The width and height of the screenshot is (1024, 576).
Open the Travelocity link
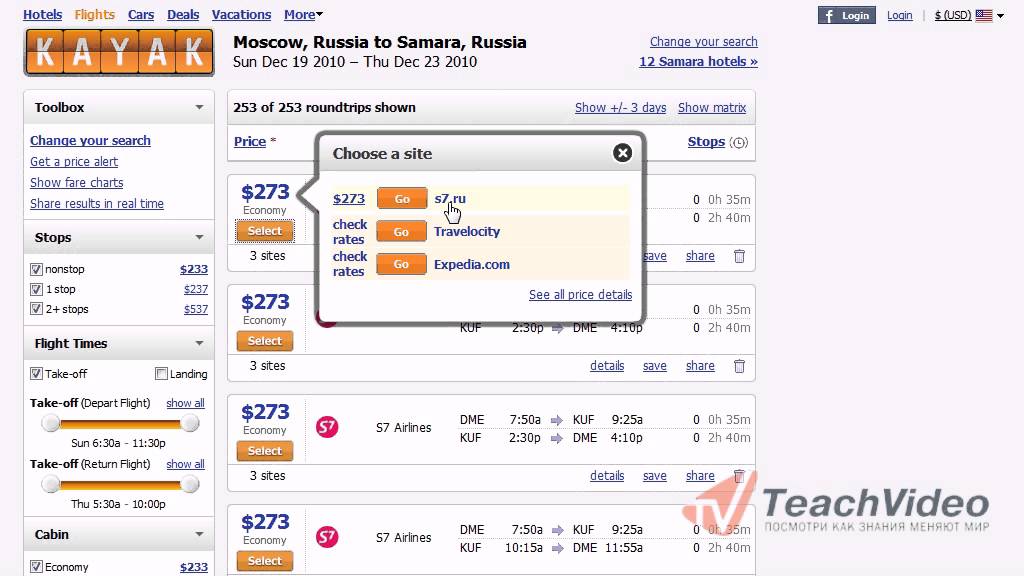(x=467, y=231)
